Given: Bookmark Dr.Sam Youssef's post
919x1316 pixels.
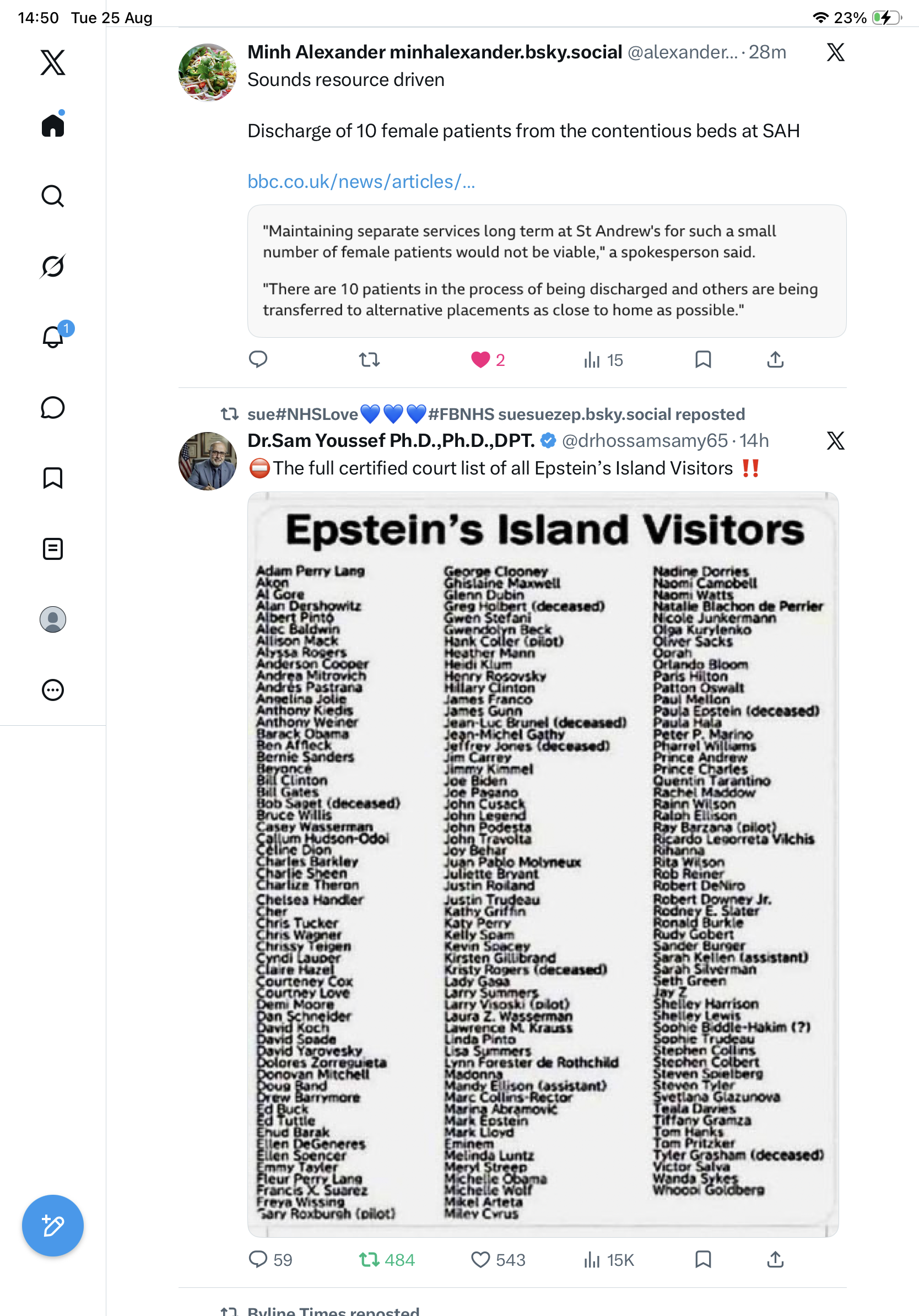Looking at the screenshot, I should tap(703, 1260).
